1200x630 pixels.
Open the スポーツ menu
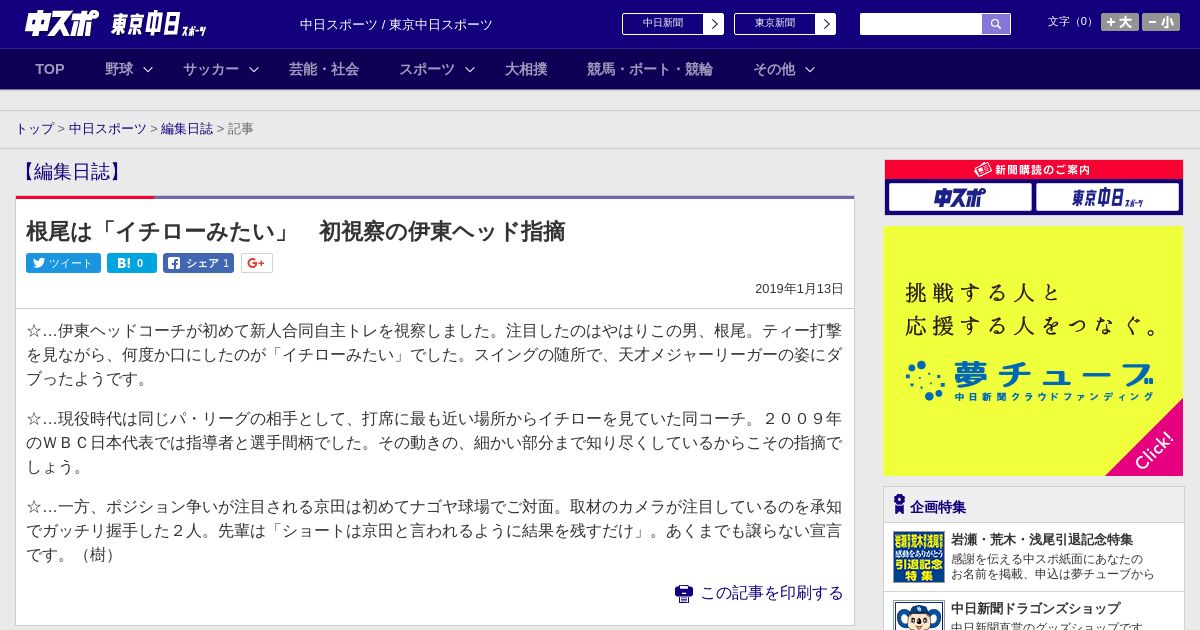point(427,69)
